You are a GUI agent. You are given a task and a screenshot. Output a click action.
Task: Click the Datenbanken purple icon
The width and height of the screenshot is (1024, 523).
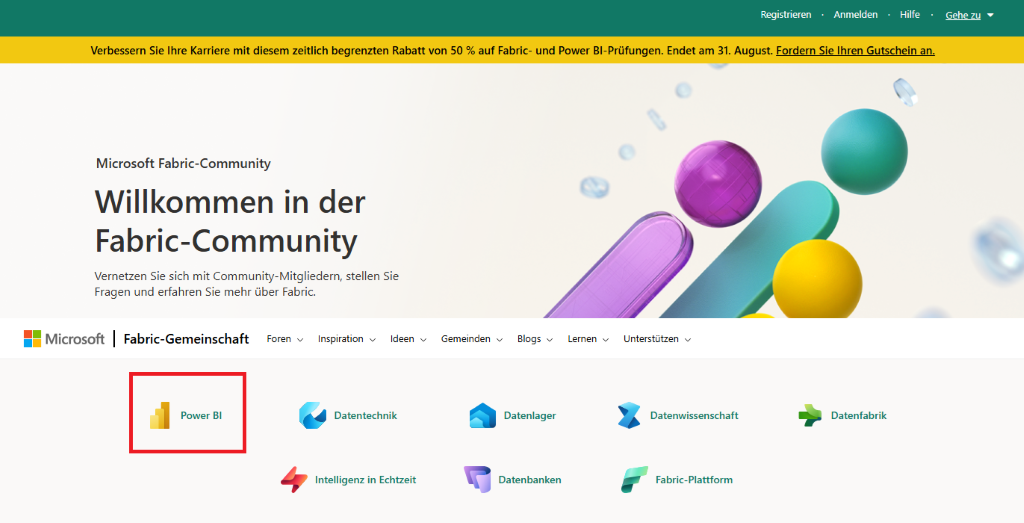pyautogui.click(x=477, y=479)
